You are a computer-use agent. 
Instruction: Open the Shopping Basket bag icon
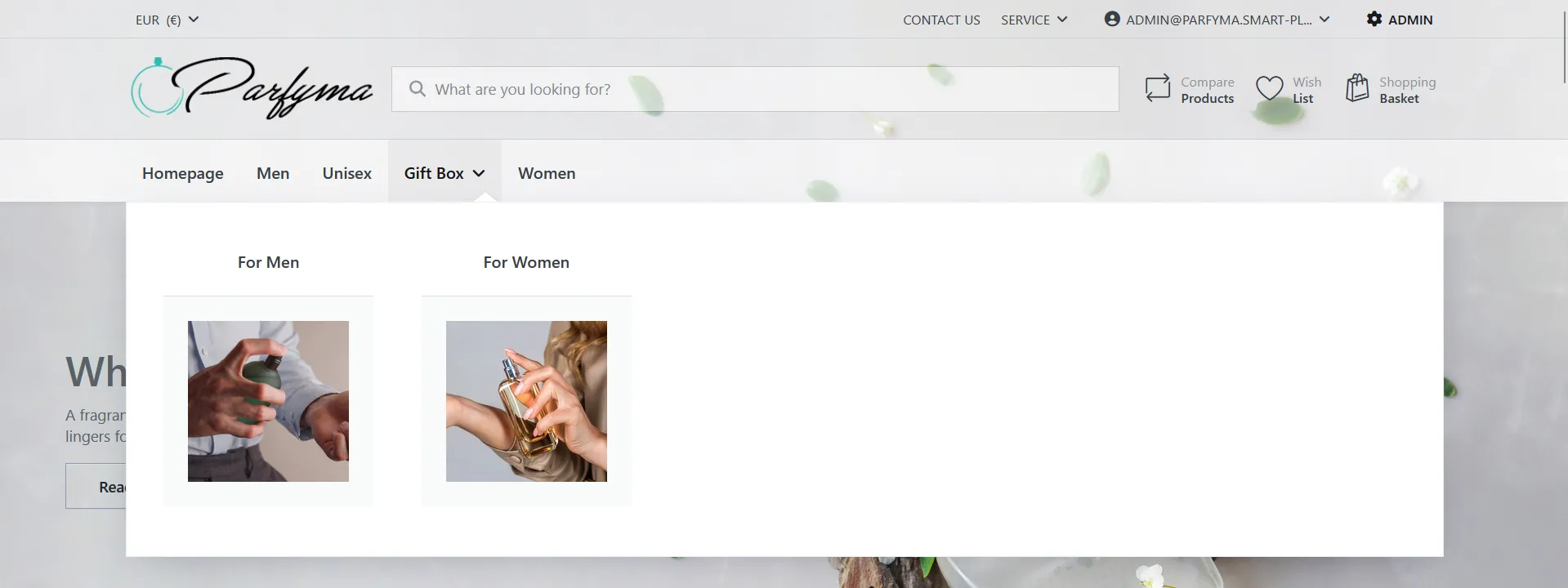point(1357,87)
